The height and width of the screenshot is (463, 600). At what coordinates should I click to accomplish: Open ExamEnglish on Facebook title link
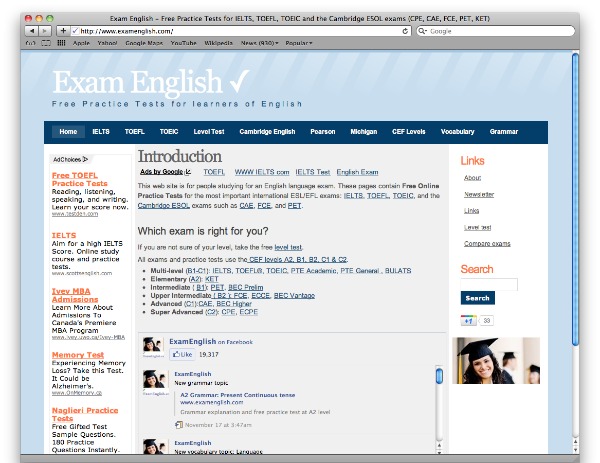[211, 342]
